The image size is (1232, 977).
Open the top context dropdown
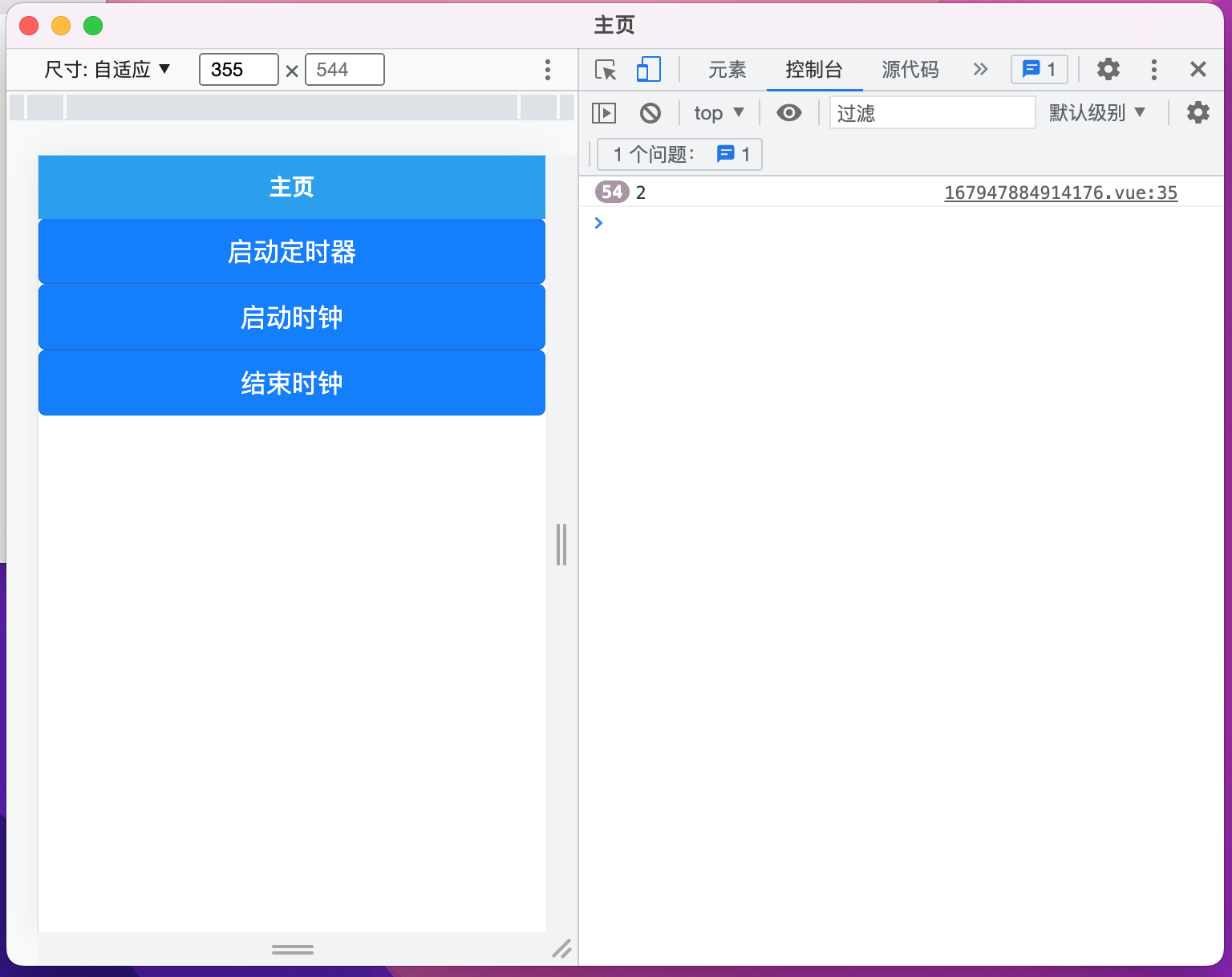point(719,113)
